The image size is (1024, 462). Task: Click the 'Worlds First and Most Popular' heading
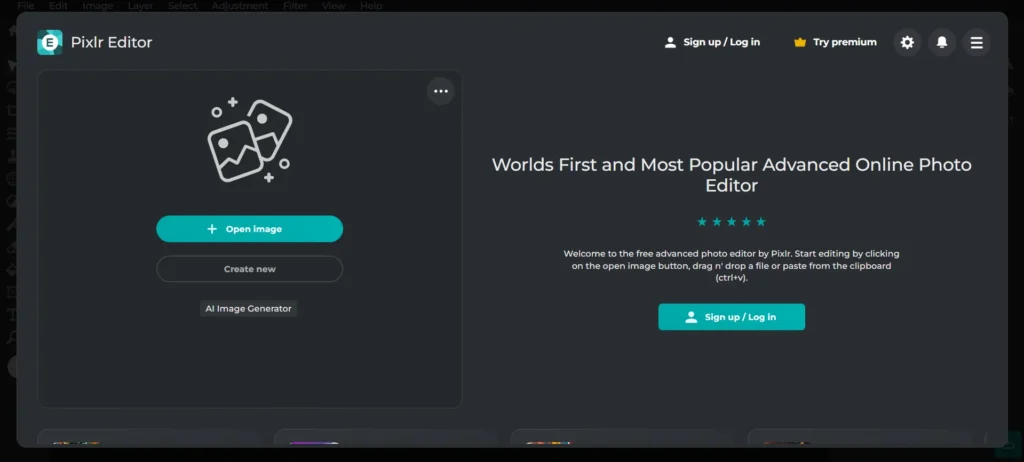(x=731, y=175)
